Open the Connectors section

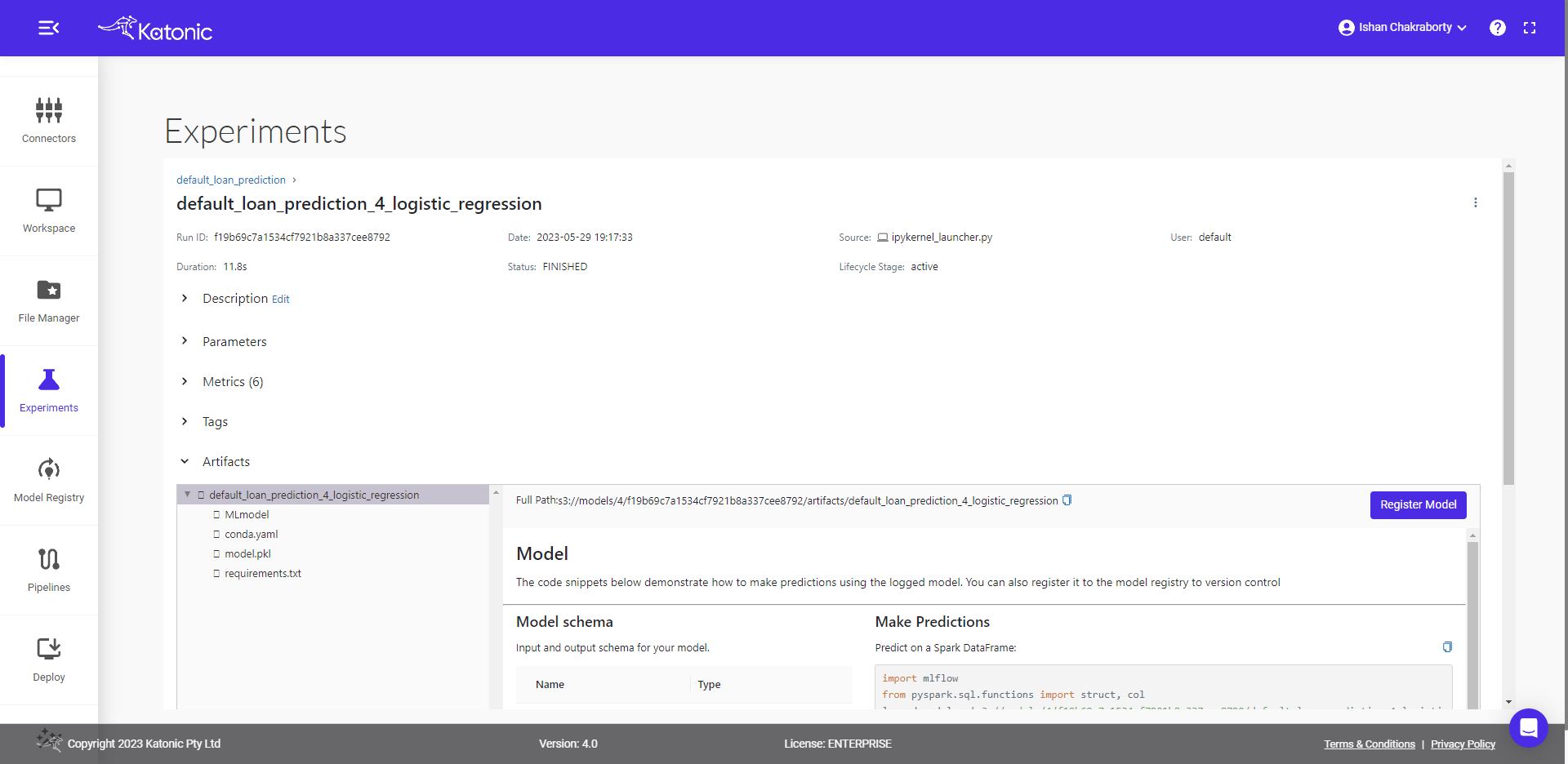[49, 121]
